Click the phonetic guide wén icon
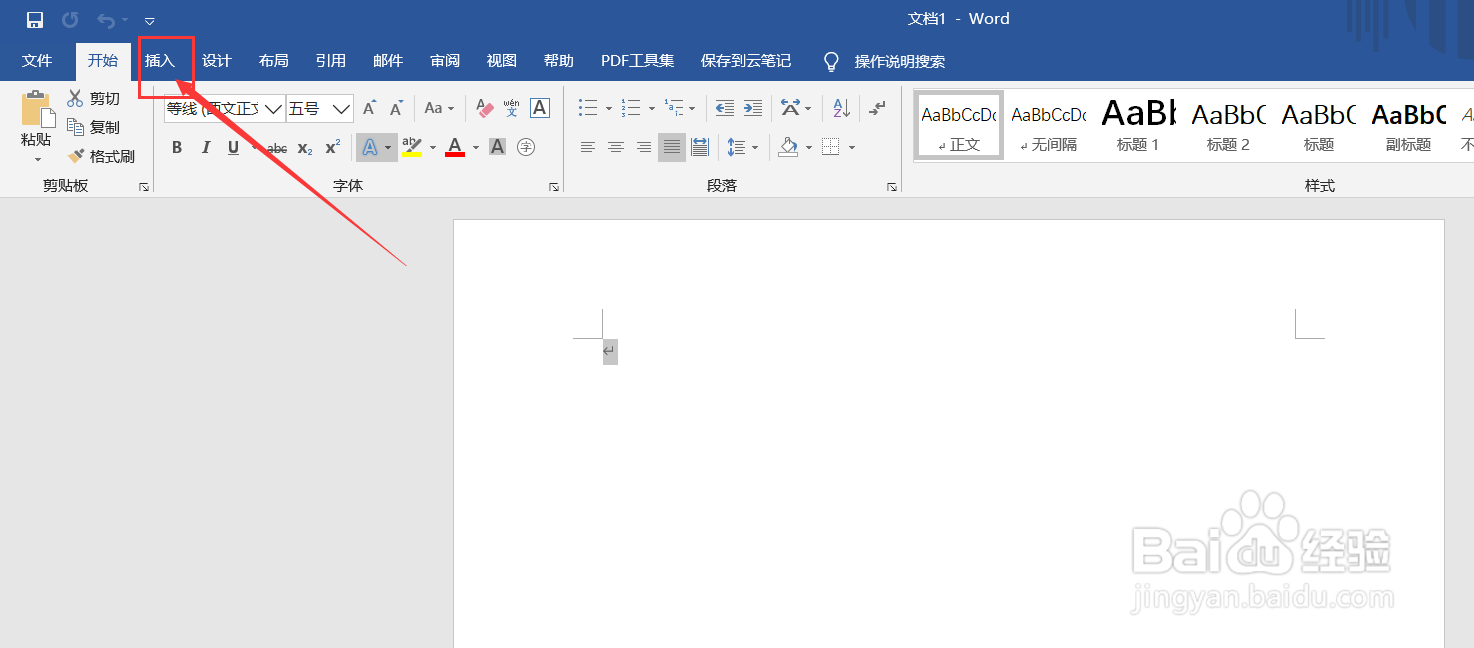This screenshot has width=1474, height=648. [512, 108]
